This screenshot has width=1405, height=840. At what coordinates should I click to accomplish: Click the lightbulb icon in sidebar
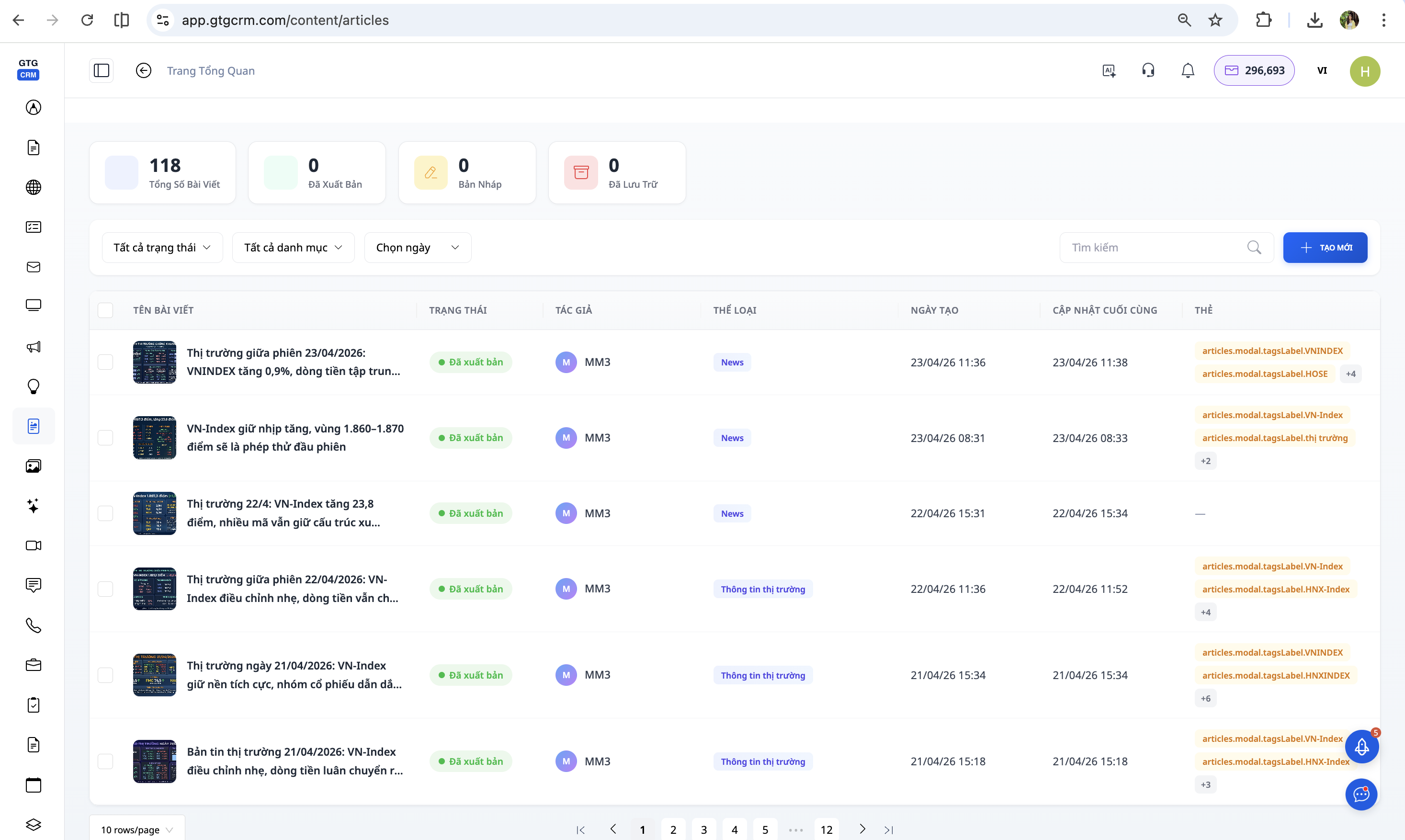click(34, 386)
